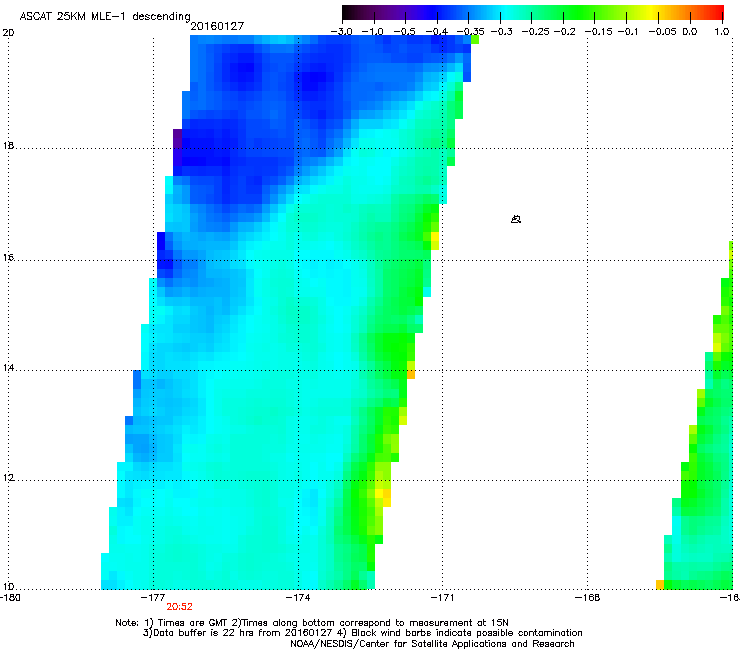This screenshot has height=650, width=740.
Task: Click the latitude axis label 14
Action: (8, 368)
